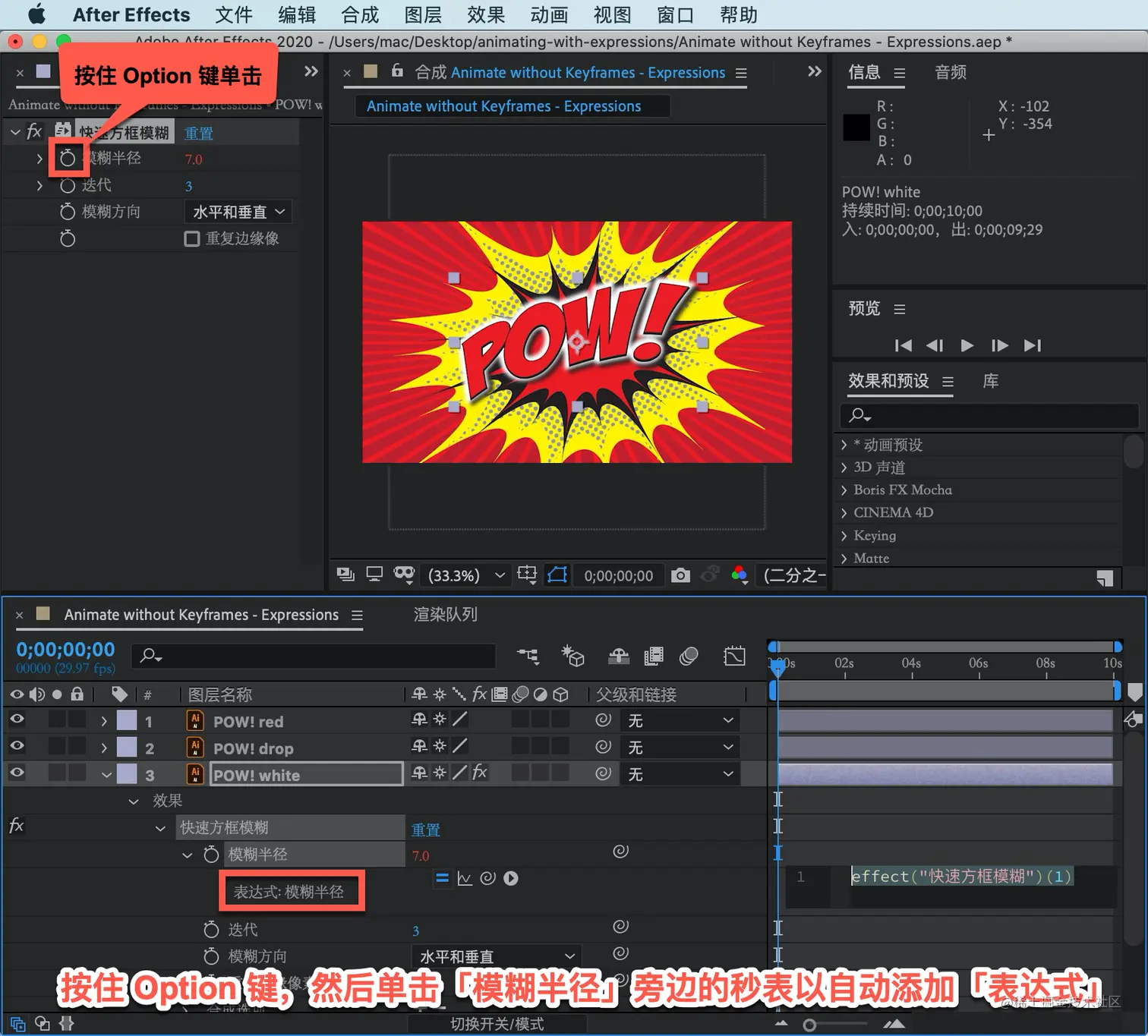The image size is (1148, 1036).
Task: Collapse the 效果 group in timeline
Action: pyautogui.click(x=134, y=801)
